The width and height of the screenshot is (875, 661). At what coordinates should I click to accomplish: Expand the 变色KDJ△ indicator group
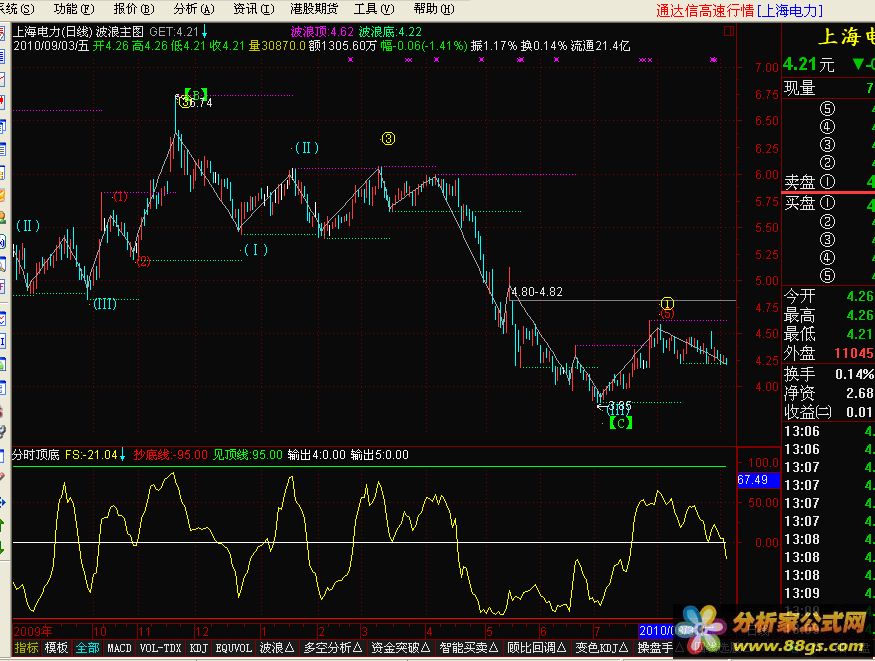602,648
